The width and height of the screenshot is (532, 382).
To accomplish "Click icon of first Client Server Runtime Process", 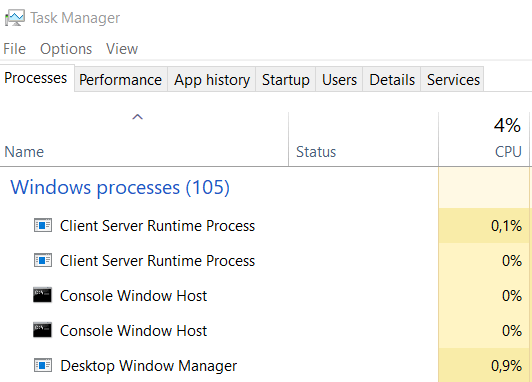I will click(x=43, y=225).
